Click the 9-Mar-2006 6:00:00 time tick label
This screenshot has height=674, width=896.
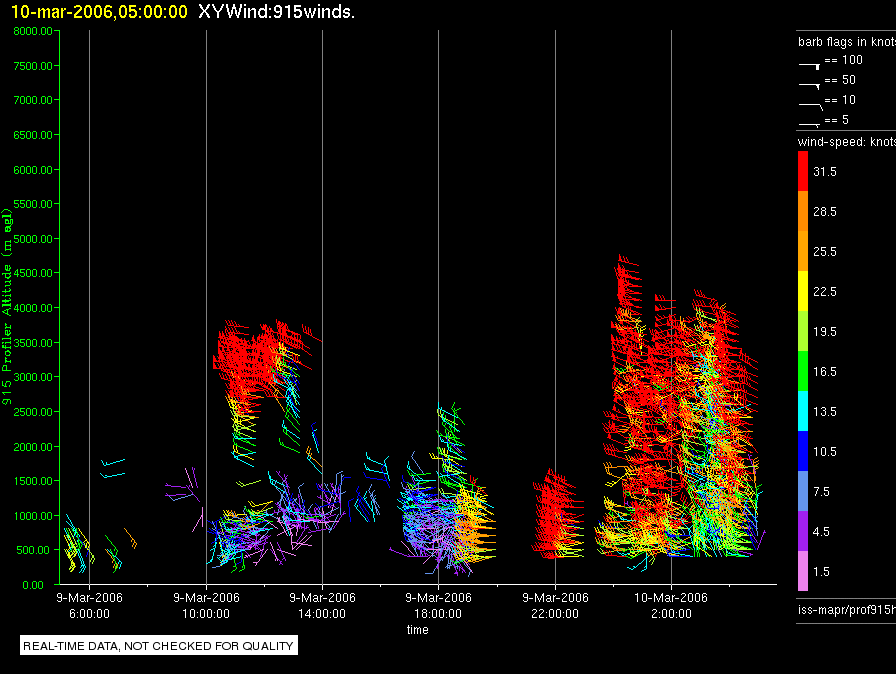tap(89, 605)
